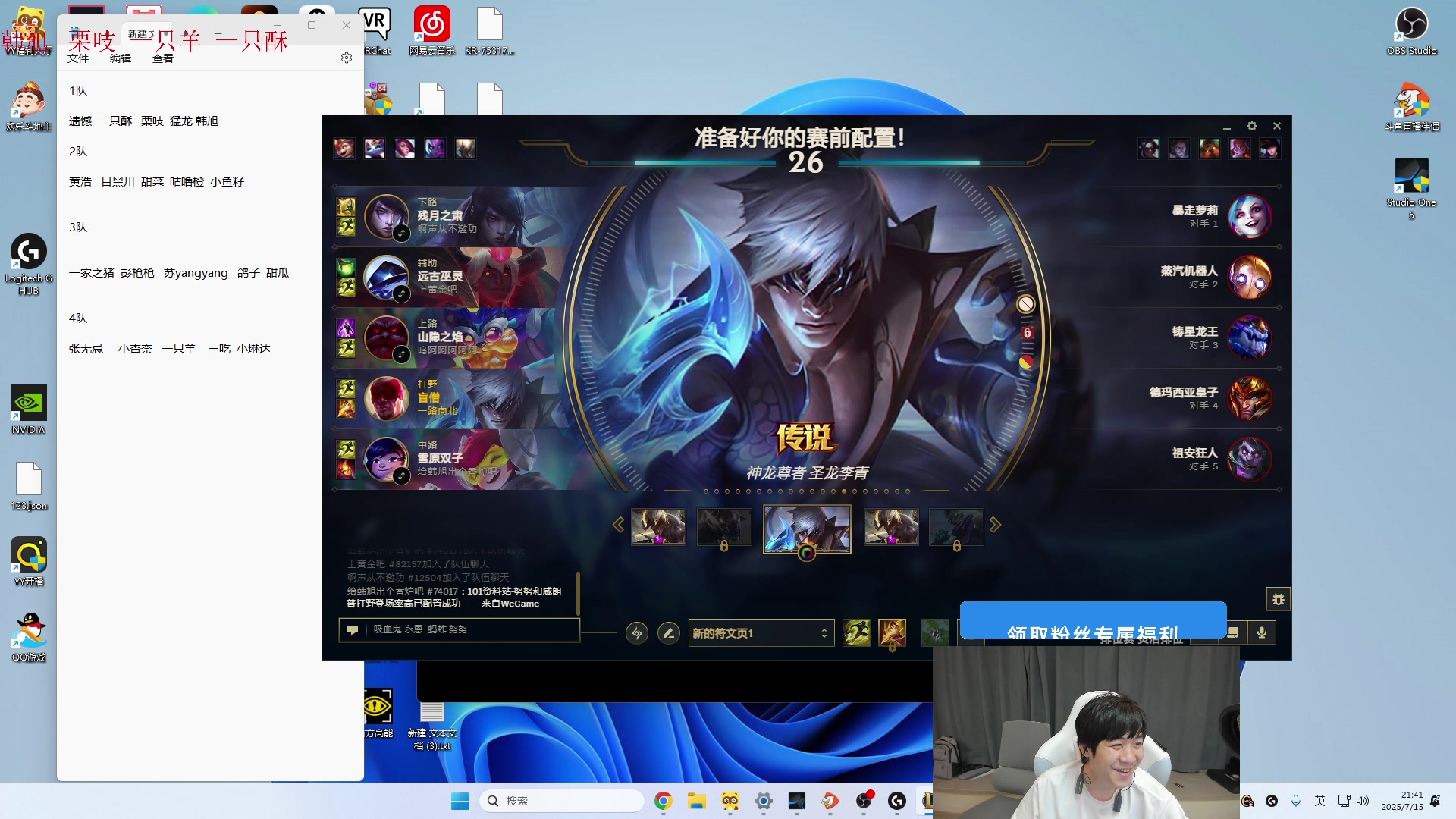The height and width of the screenshot is (819, 1456).
Task: Click the 暴走萝莉 opponent 1 portrait
Action: click(x=1249, y=217)
